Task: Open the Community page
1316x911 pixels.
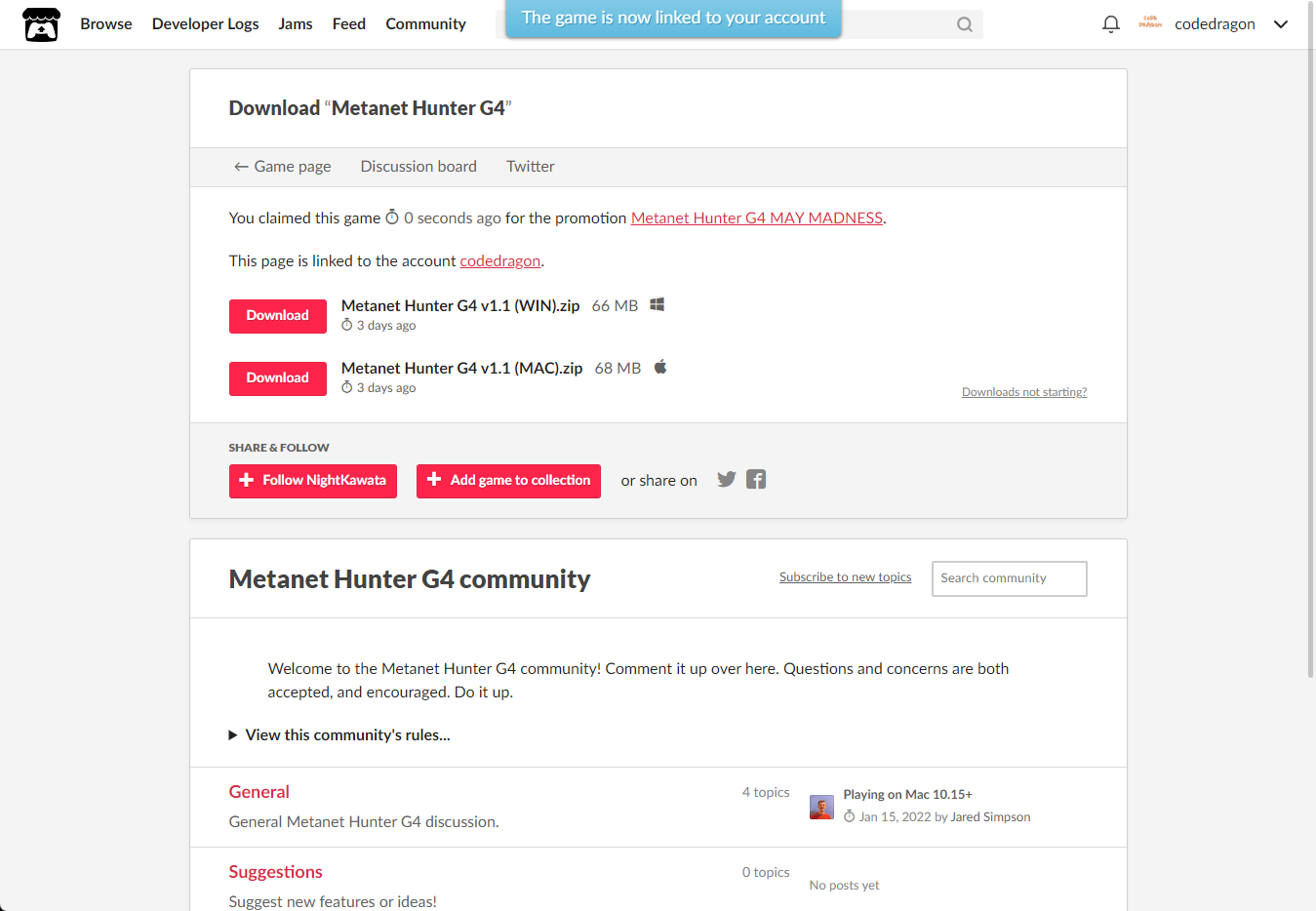Action: pyautogui.click(x=425, y=24)
